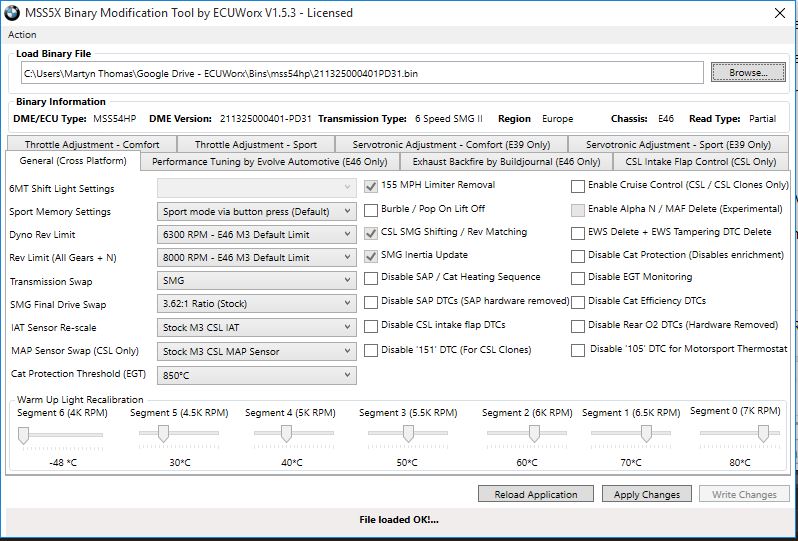This screenshot has width=798, height=541.
Task: Enable Burble / Pop On Lift Off
Action: 371,209
